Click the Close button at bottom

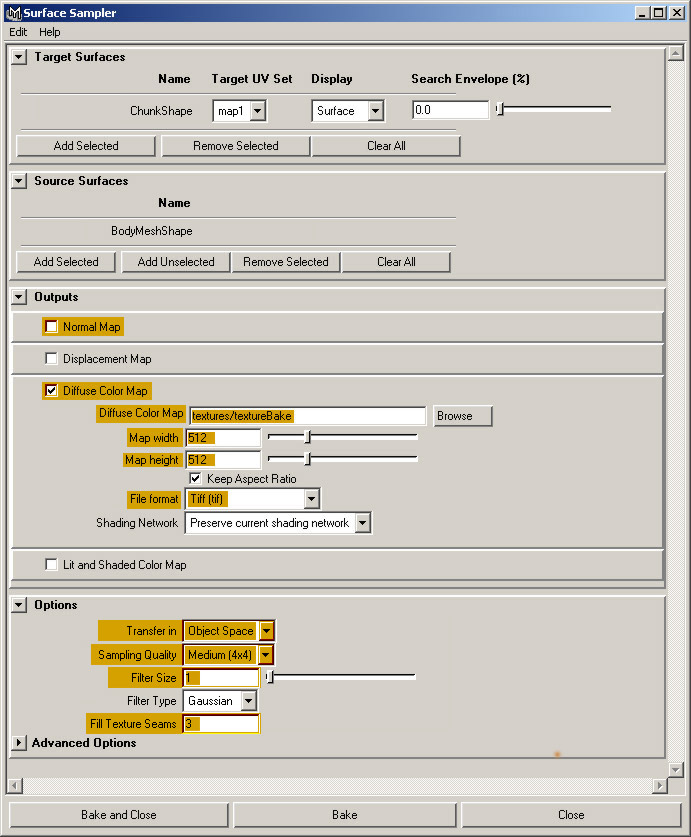click(571, 815)
